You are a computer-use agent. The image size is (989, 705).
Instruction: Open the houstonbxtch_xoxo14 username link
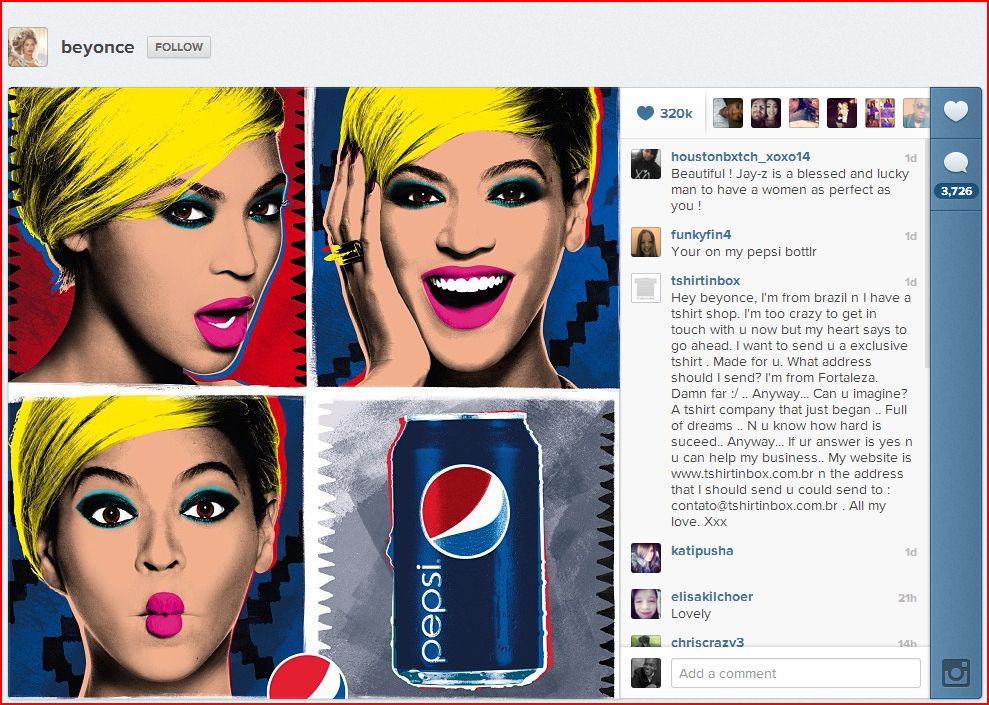click(x=740, y=156)
